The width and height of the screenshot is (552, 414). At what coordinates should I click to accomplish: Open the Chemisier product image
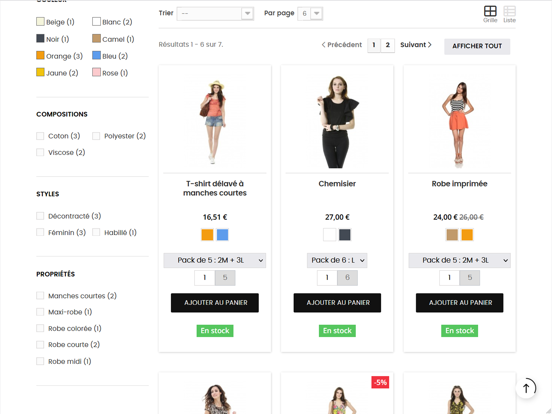coord(337,121)
